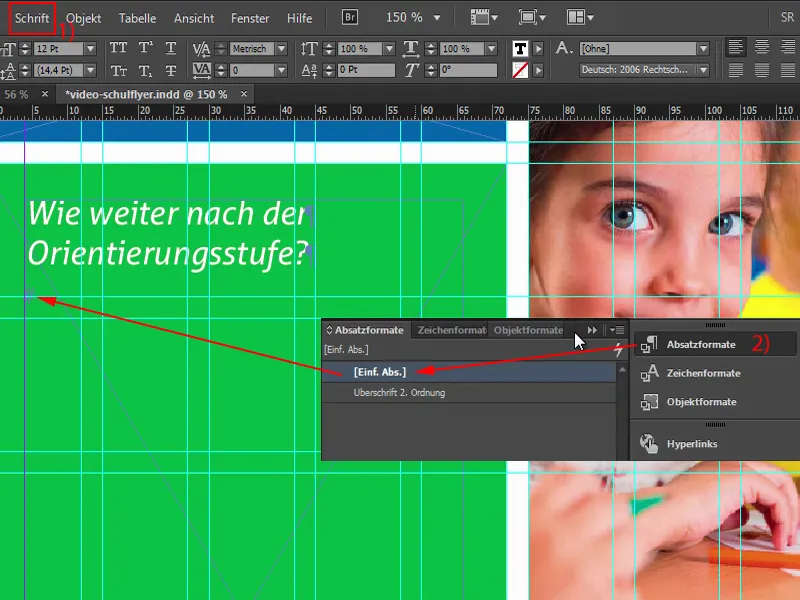Click the character style A icon

pos(563,48)
